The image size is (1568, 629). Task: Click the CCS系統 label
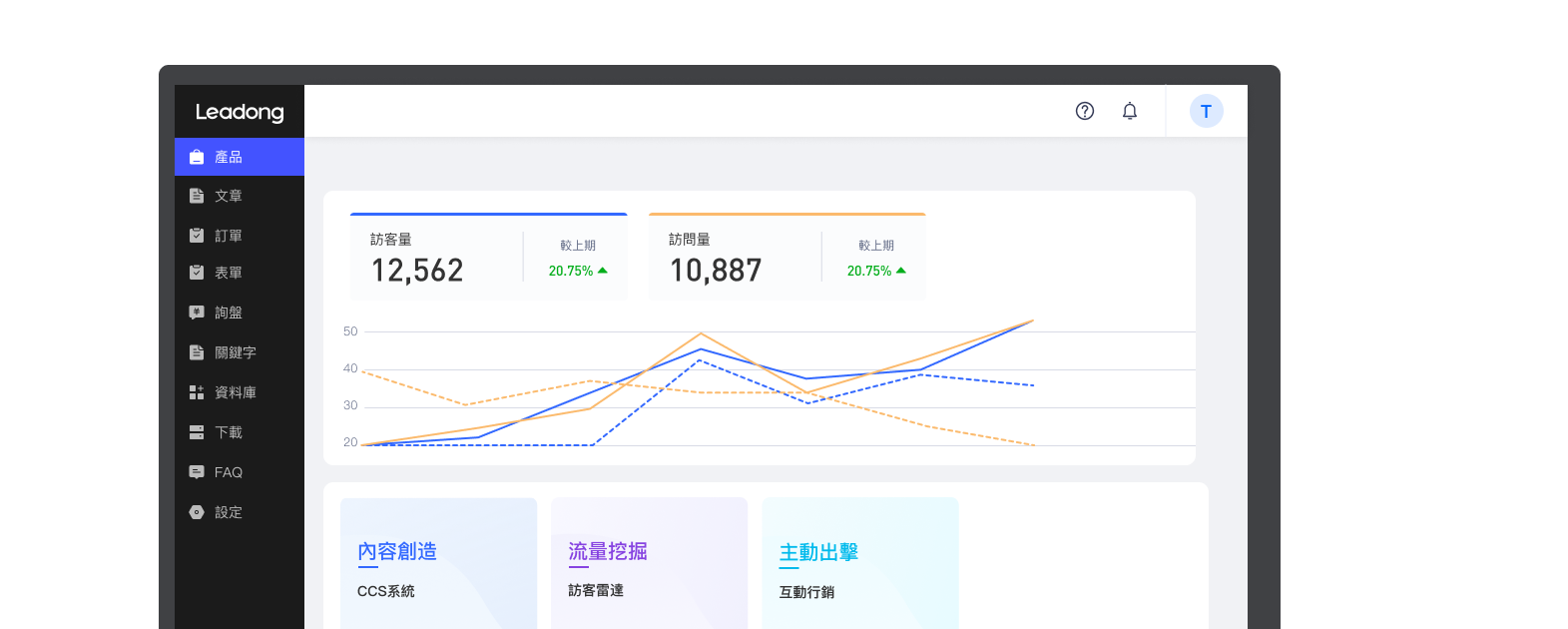[386, 591]
